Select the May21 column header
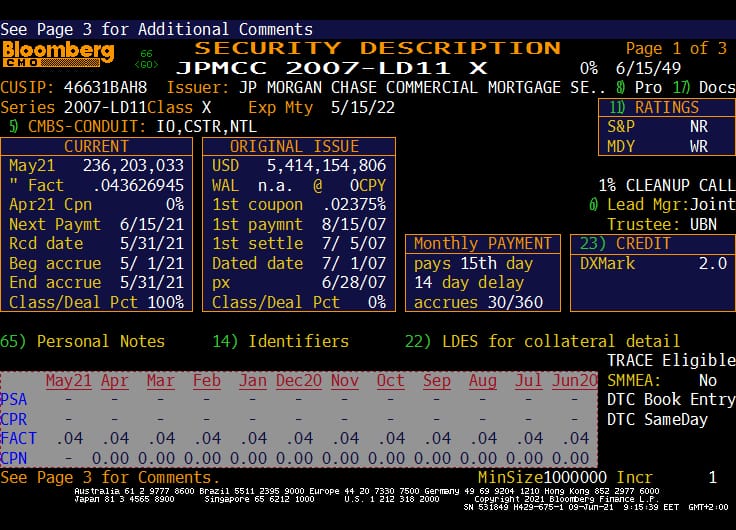This screenshot has height=530, width=736. click(69, 381)
